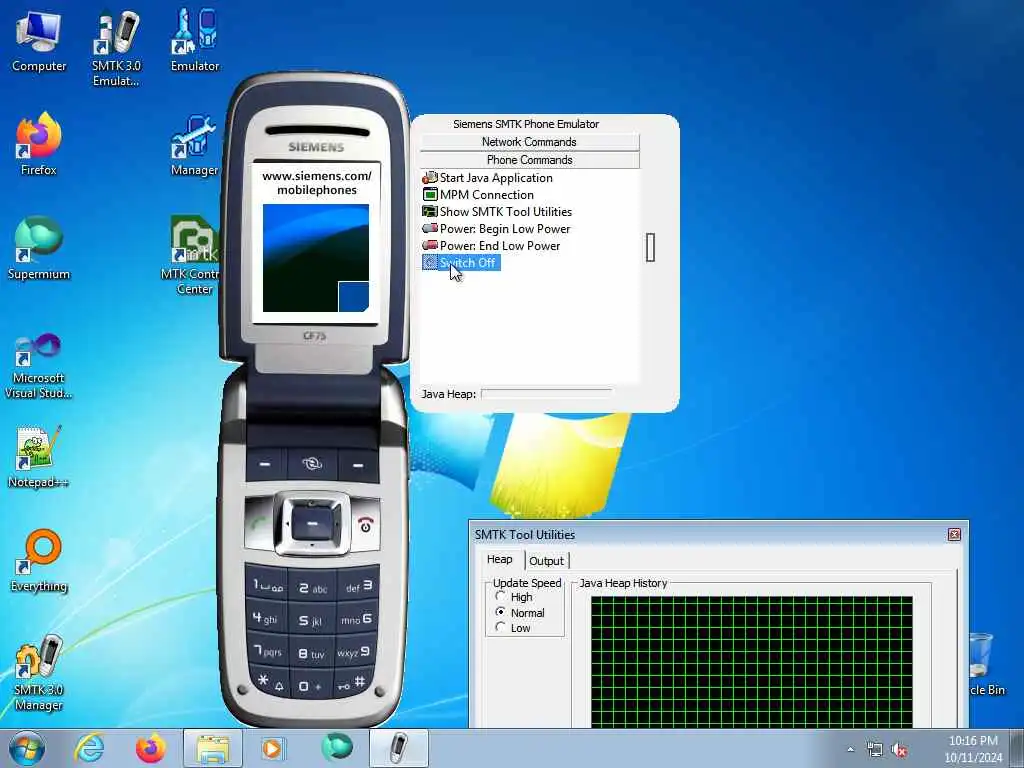
Task: Tap the 8 tuv key on keypad
Action: tap(312, 653)
